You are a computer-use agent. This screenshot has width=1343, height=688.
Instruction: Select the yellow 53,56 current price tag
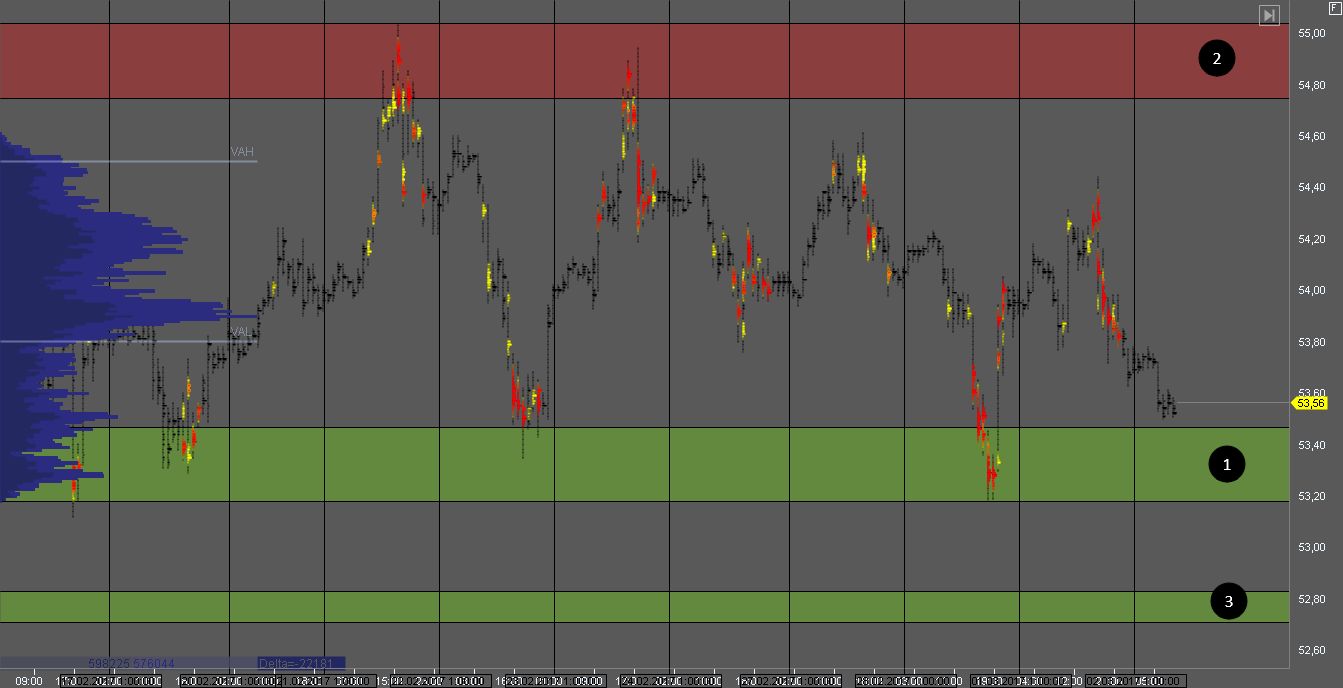point(1310,403)
